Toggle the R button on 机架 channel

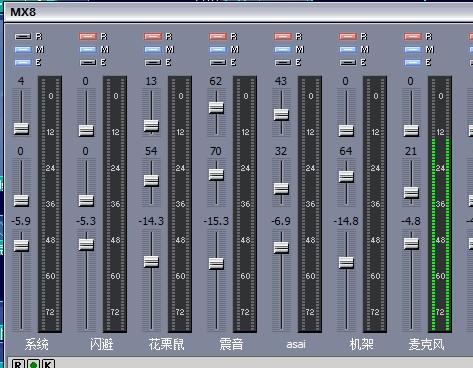point(348,36)
